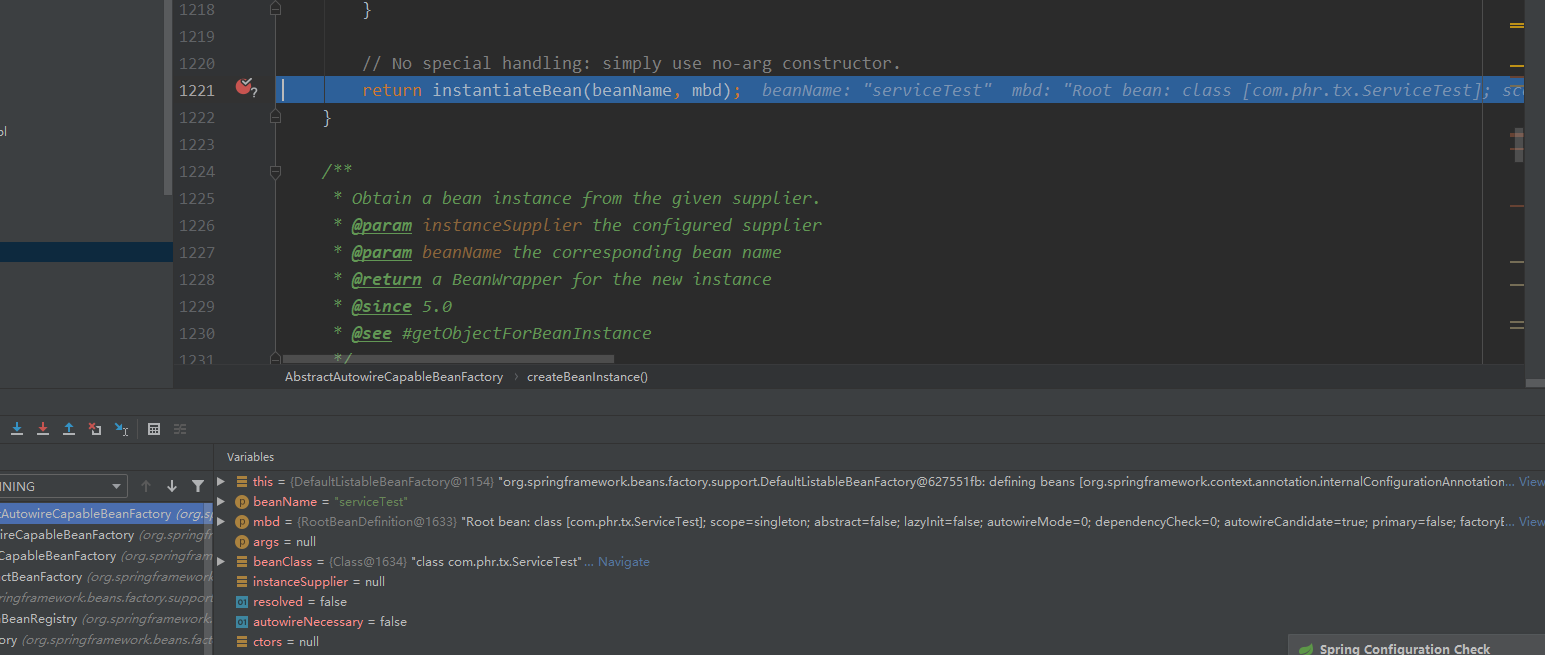Viewport: 1545px width, 655px height.
Task: Expand the 'this' variable node
Action: point(221,482)
